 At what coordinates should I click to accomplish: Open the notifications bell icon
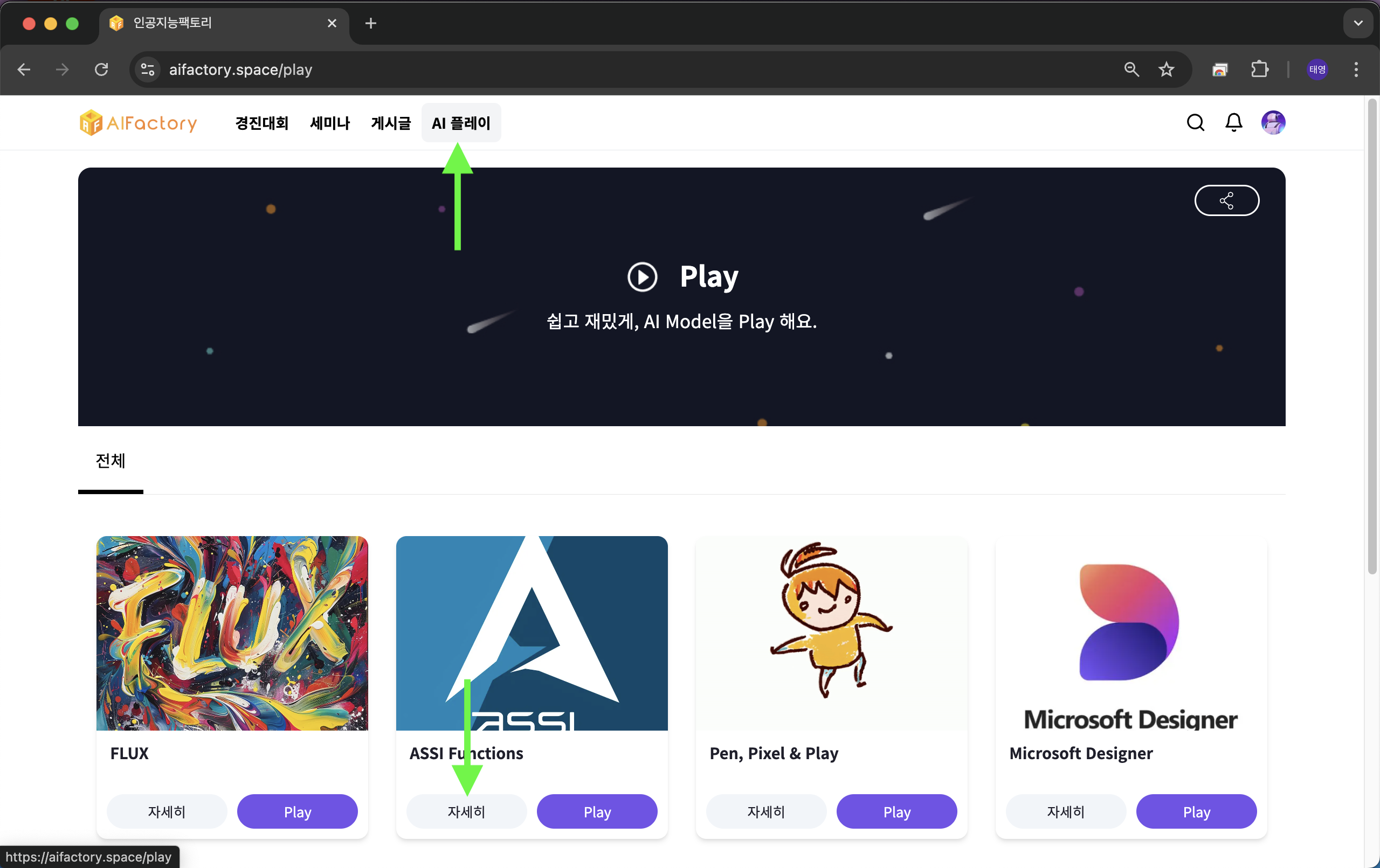1234,123
